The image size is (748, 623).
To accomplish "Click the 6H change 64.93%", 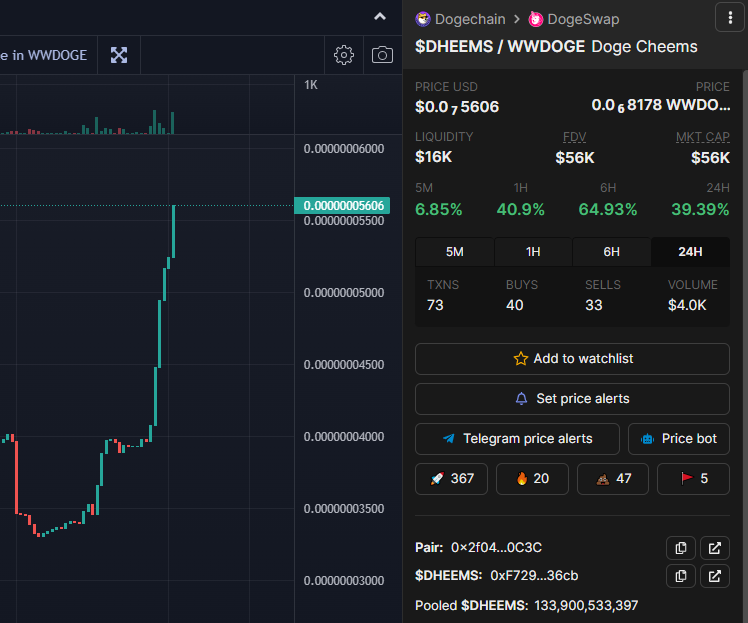I will [x=608, y=209].
